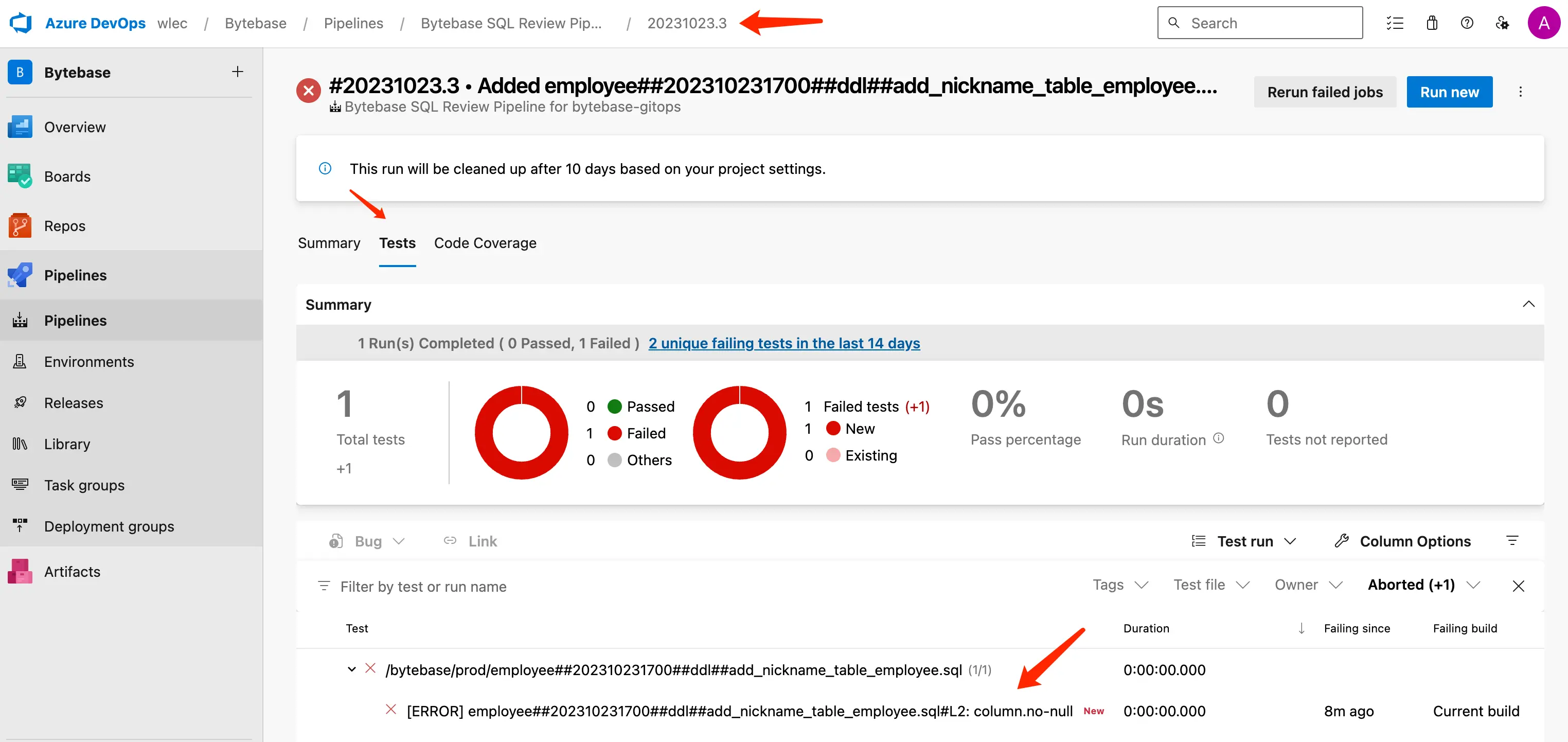1568x742 pixels.
Task: Click the Bytebase project 'B' icon
Action: click(20, 72)
